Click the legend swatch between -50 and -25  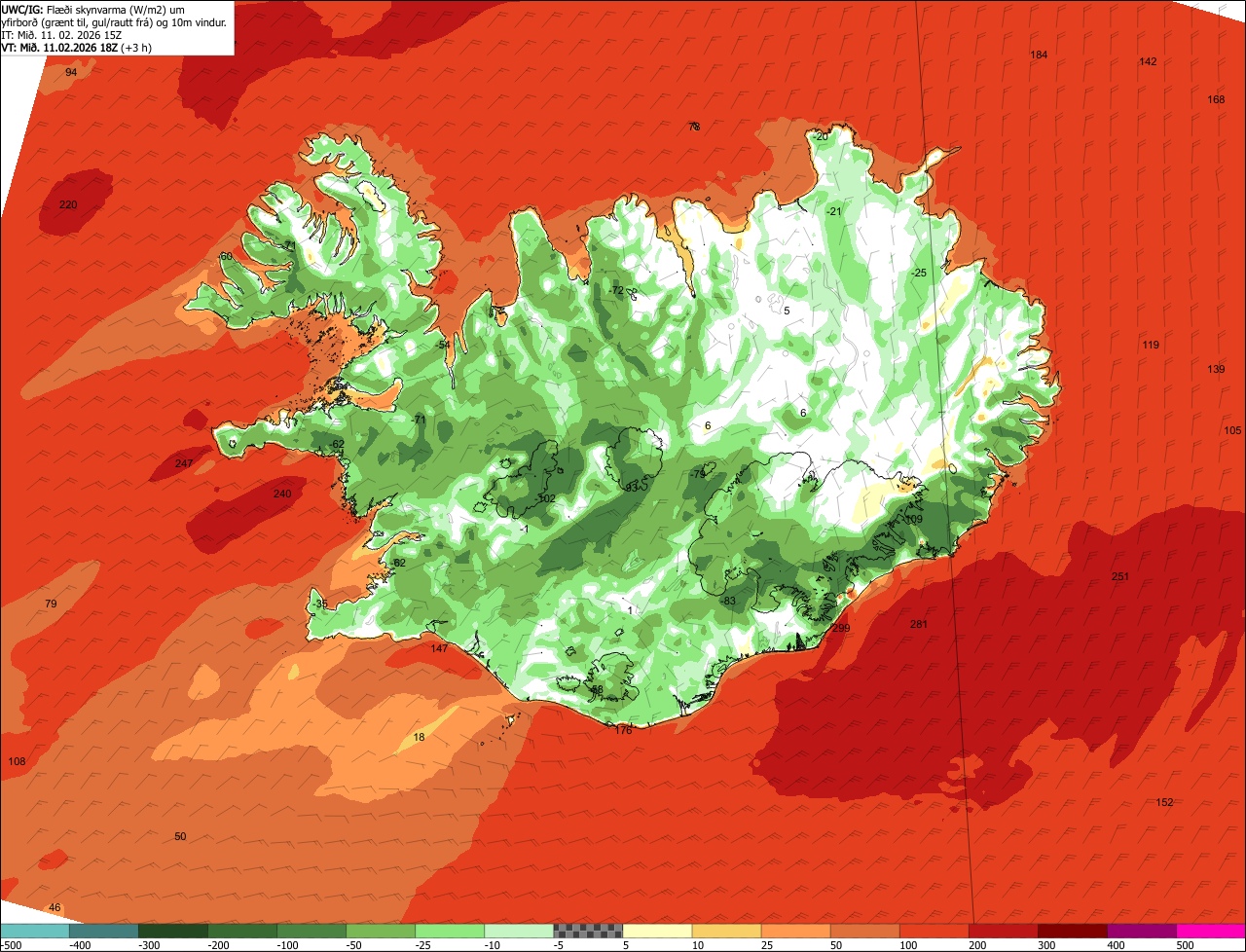click(x=381, y=931)
